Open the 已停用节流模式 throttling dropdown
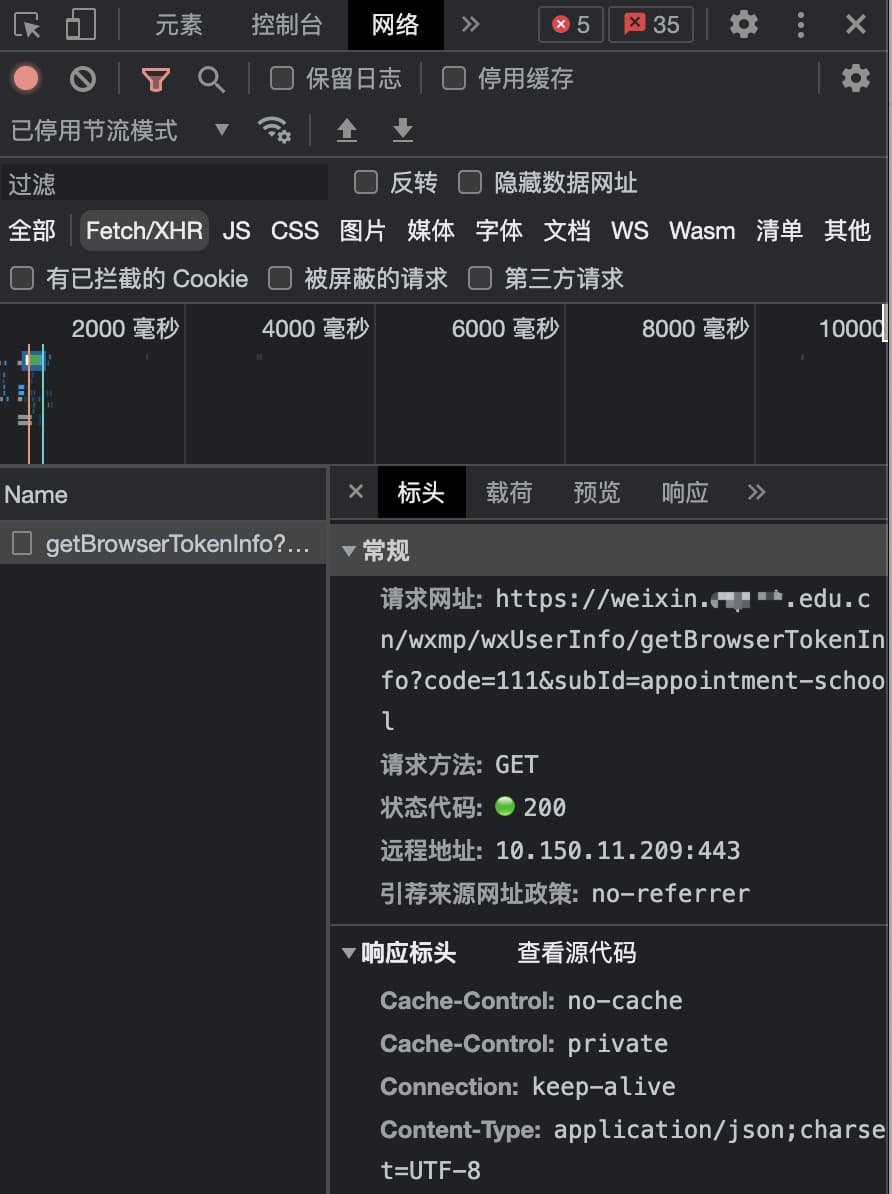The image size is (892, 1194). pos(120,130)
